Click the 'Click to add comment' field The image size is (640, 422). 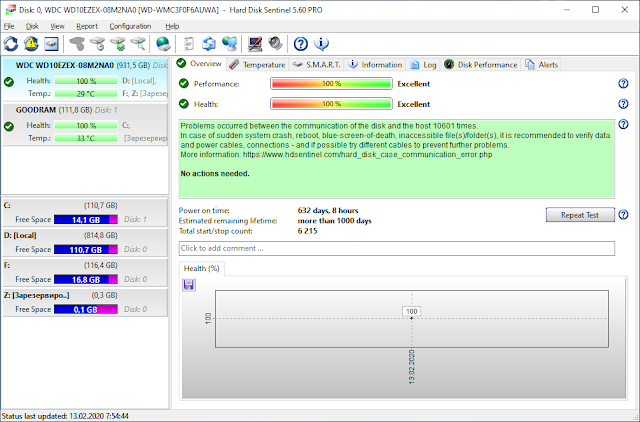click(397, 248)
